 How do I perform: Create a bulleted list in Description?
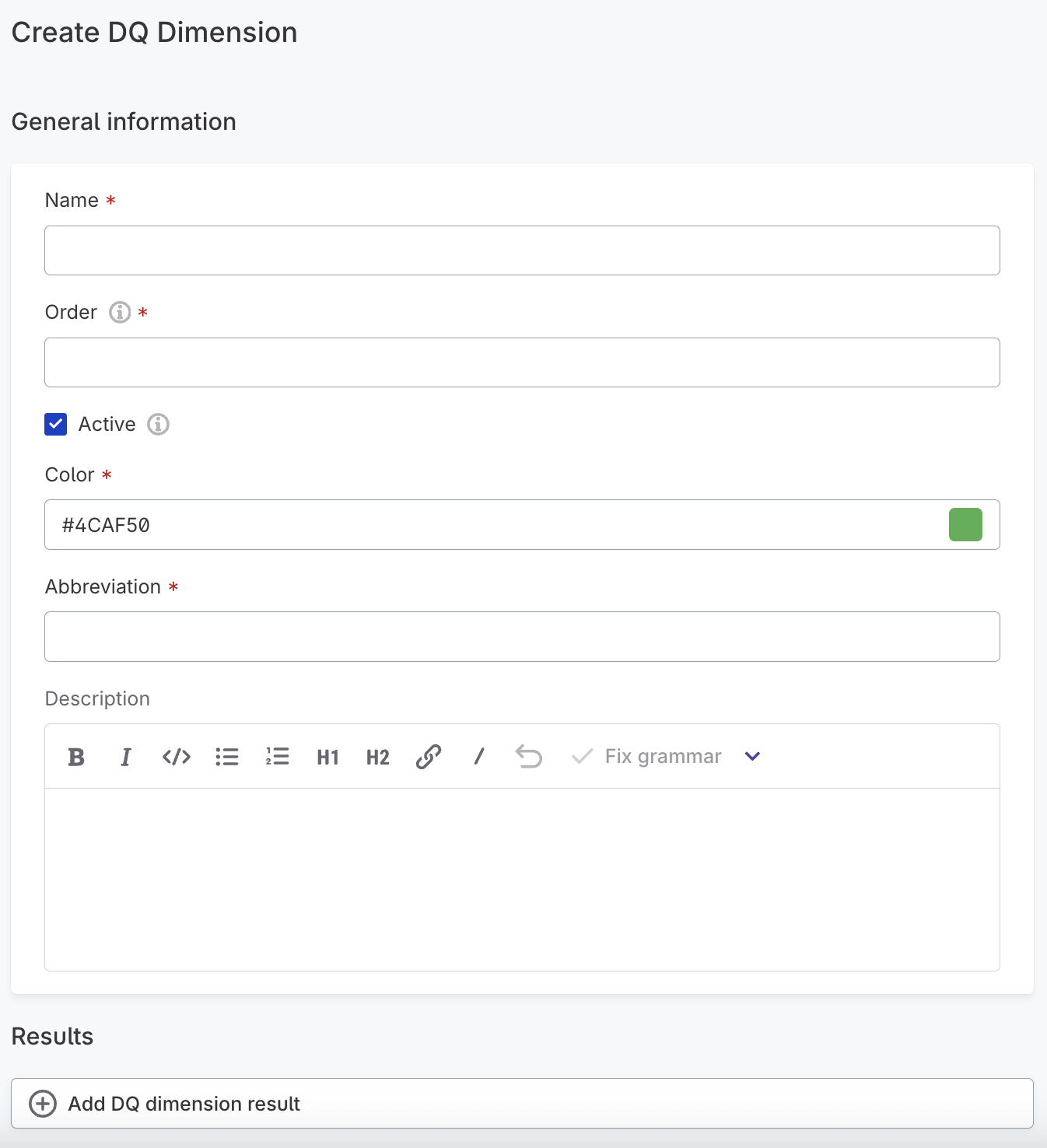[x=227, y=757]
